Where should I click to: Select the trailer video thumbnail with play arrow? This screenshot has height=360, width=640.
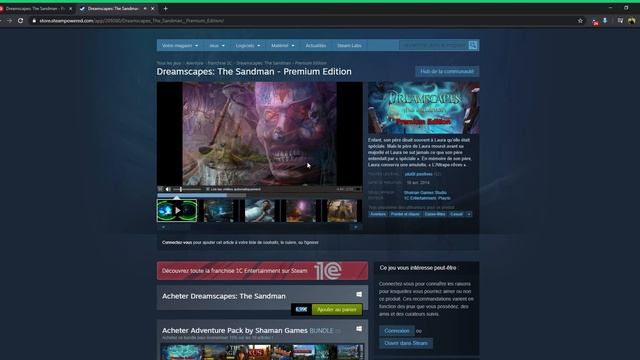click(177, 211)
